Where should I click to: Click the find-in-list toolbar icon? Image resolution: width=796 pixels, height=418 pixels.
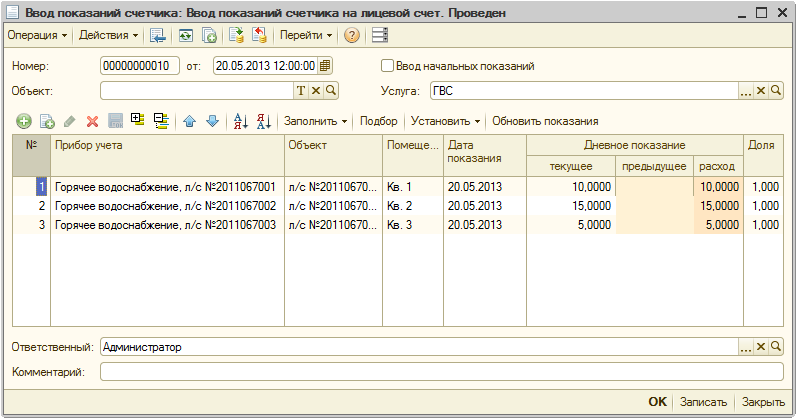click(x=158, y=35)
